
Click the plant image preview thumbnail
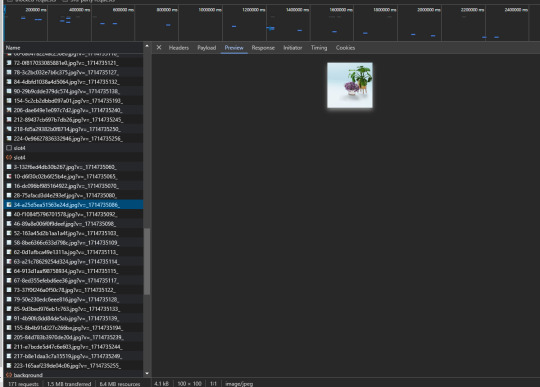350,85
